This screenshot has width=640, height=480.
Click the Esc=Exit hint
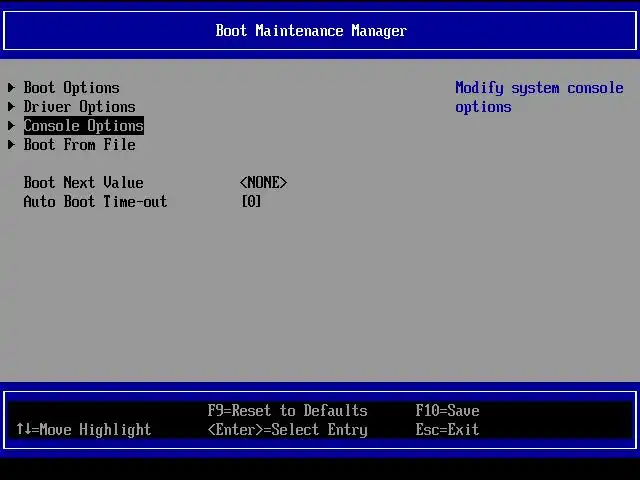pos(447,429)
